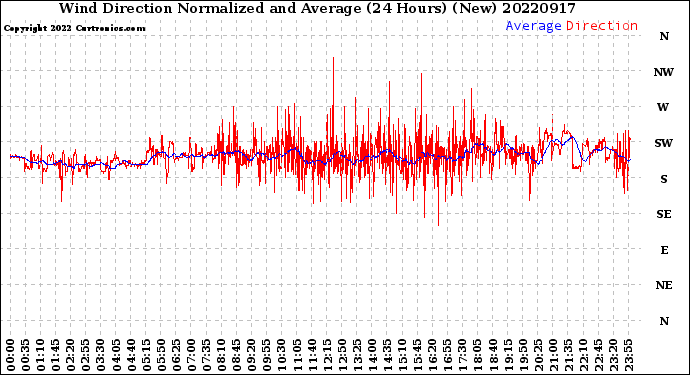Click the 15:45 time axis label

pos(418,355)
